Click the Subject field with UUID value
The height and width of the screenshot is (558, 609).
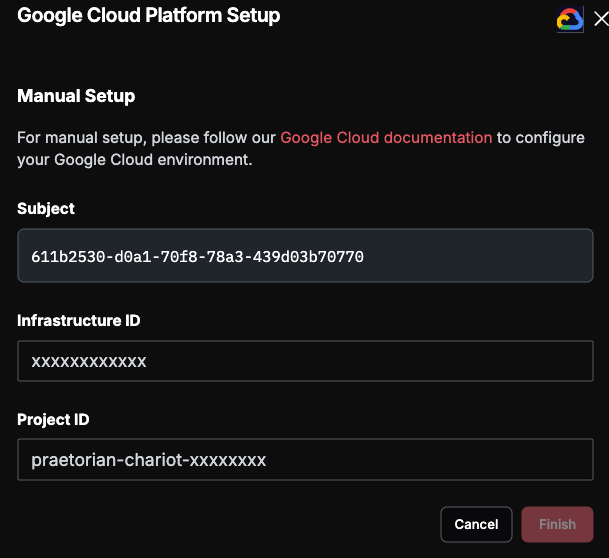pyautogui.click(x=305, y=256)
